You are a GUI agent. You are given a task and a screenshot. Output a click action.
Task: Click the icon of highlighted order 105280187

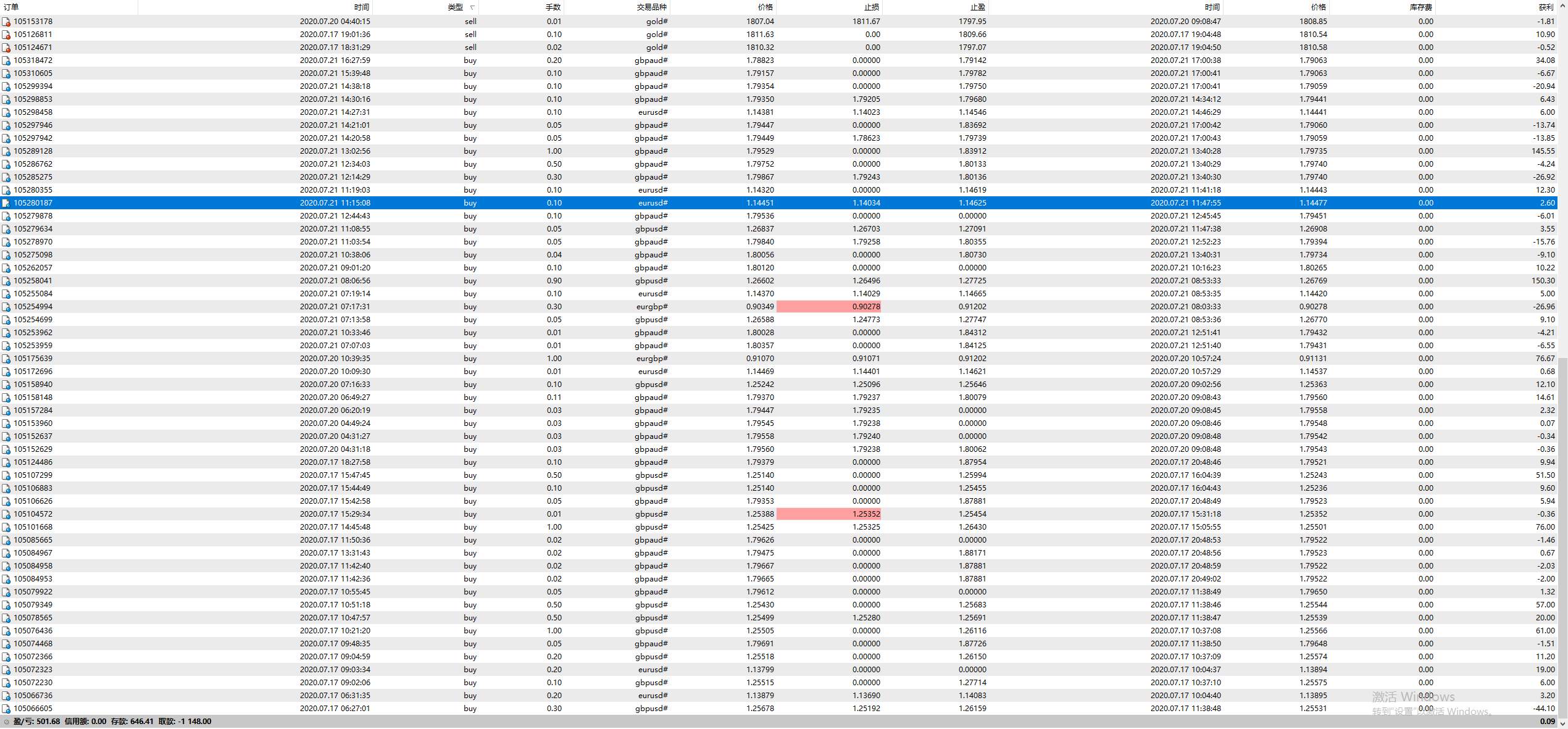point(6,203)
